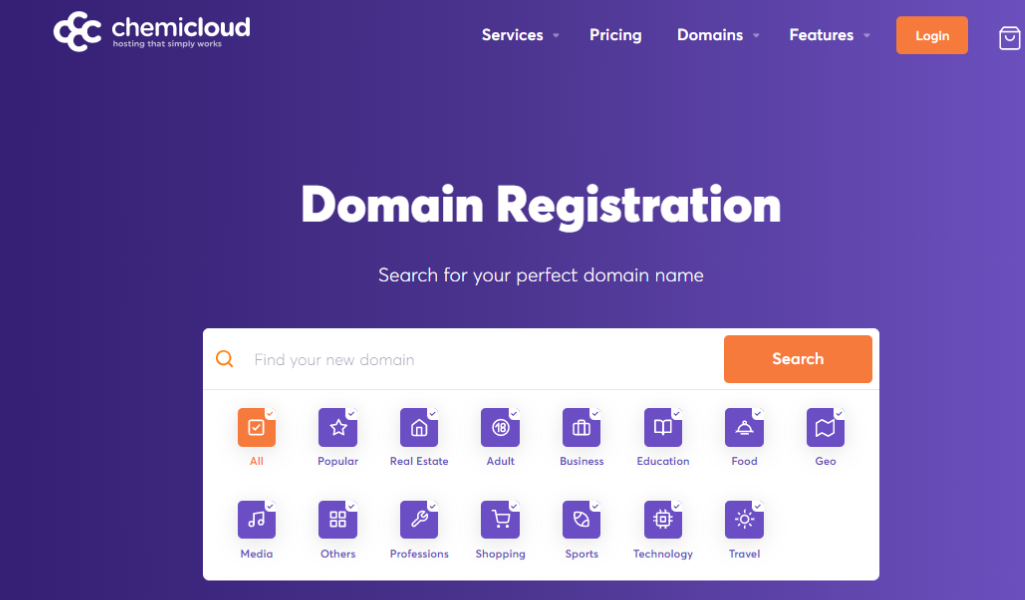Select the Professions wrench category icon
1025x600 pixels.
point(419,520)
